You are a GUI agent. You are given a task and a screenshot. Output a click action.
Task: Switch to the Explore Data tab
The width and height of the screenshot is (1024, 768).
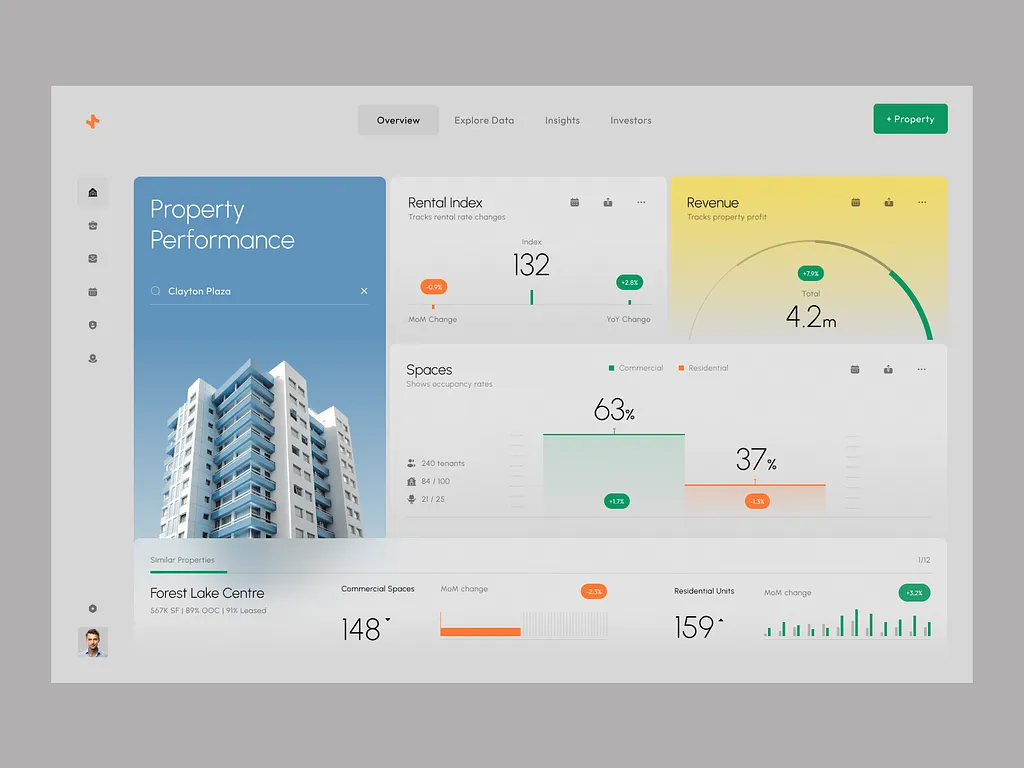coord(484,120)
